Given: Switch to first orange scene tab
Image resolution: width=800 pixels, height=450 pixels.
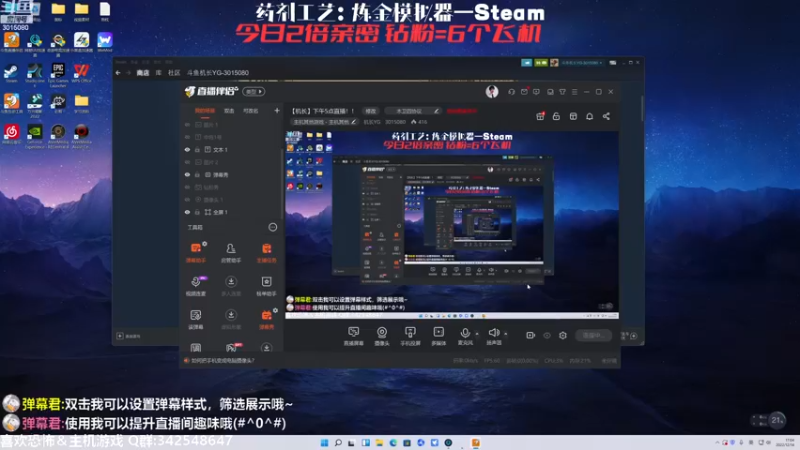Looking at the screenshot, I should point(205,111).
